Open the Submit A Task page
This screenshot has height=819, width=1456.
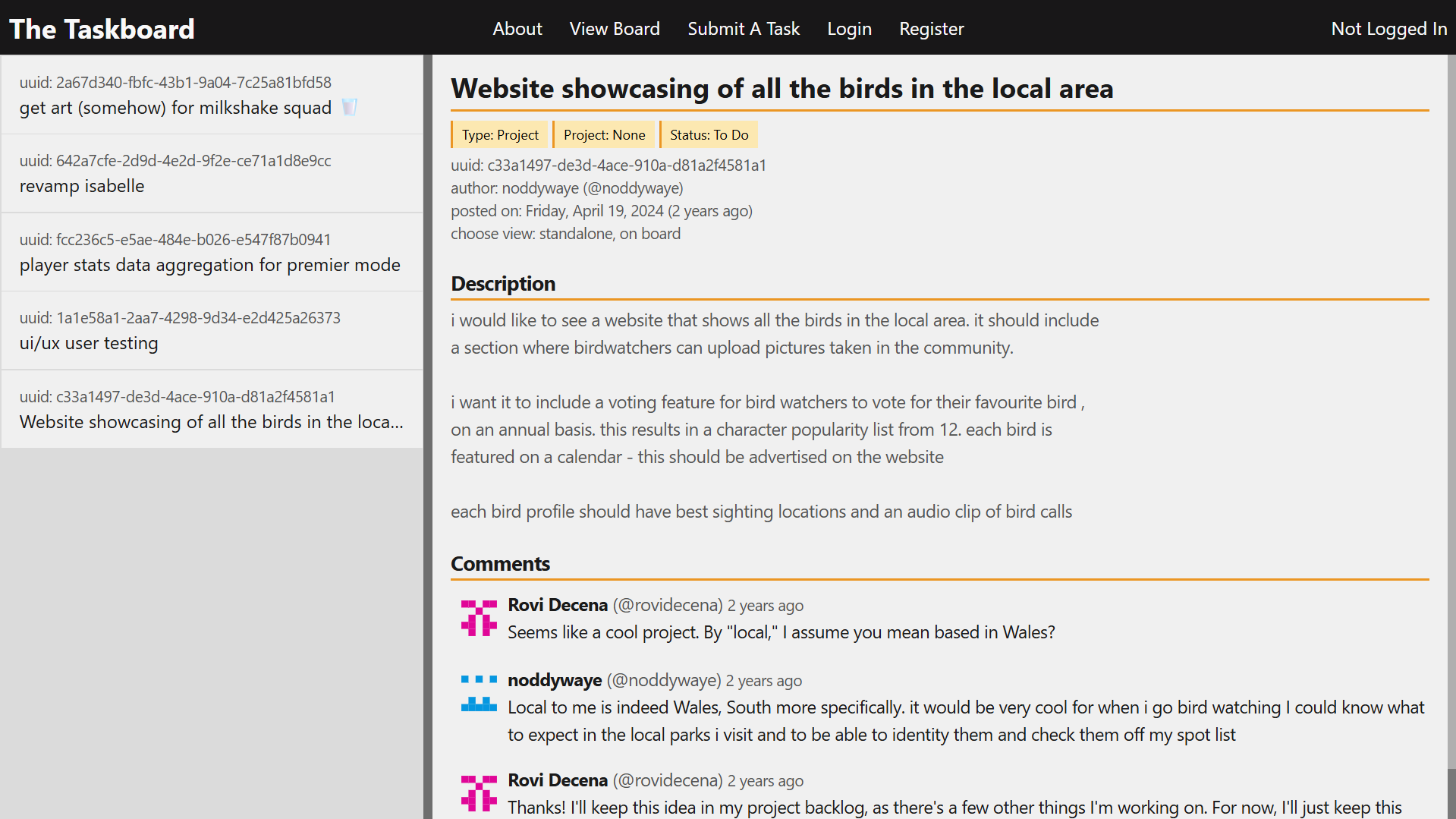[x=743, y=28]
